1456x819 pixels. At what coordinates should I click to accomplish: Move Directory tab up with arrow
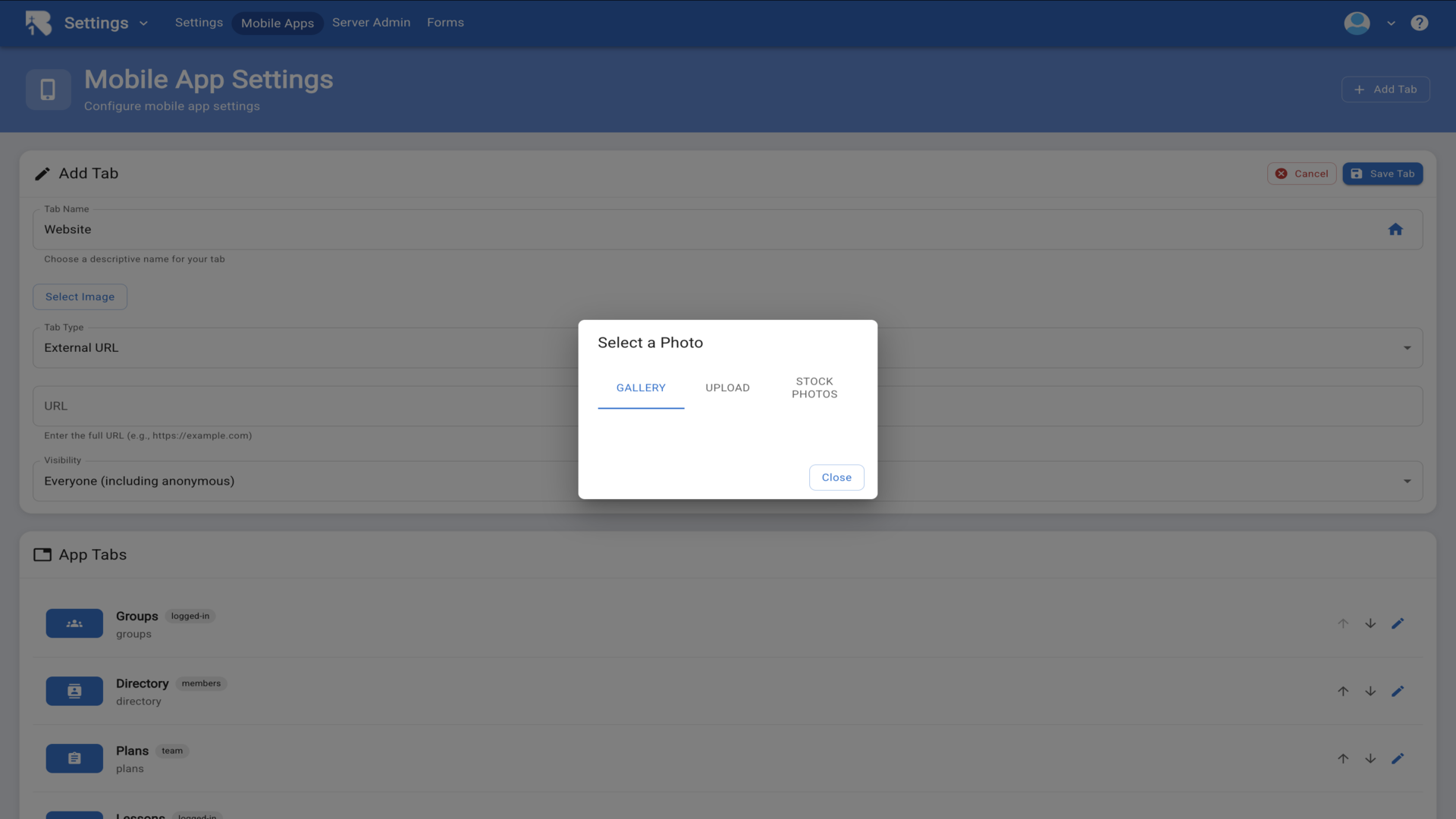1343,691
